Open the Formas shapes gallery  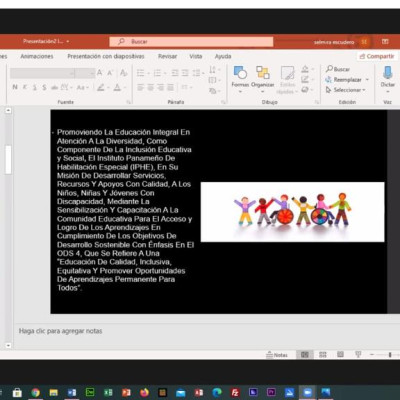coord(240,79)
